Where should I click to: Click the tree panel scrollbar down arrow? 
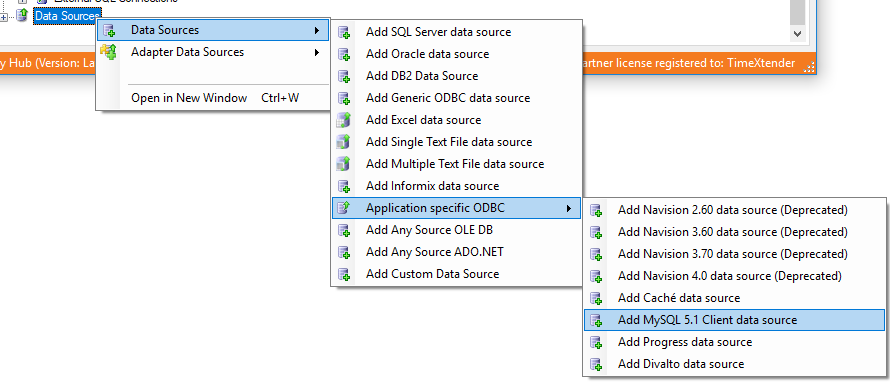point(797,34)
